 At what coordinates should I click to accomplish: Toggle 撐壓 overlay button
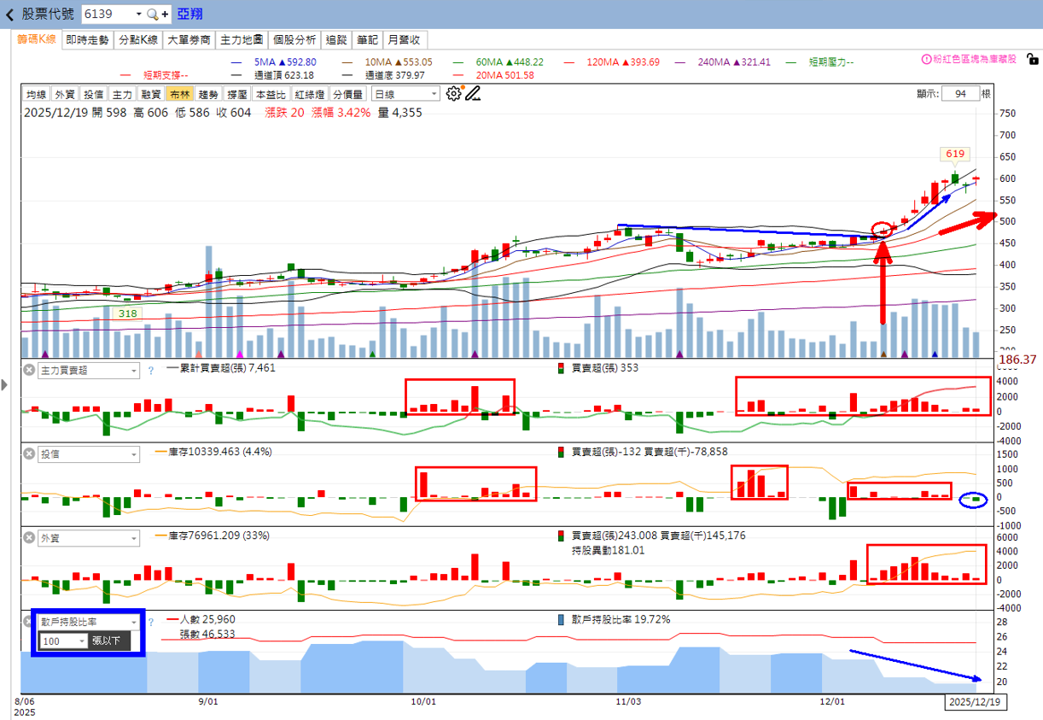tap(237, 94)
